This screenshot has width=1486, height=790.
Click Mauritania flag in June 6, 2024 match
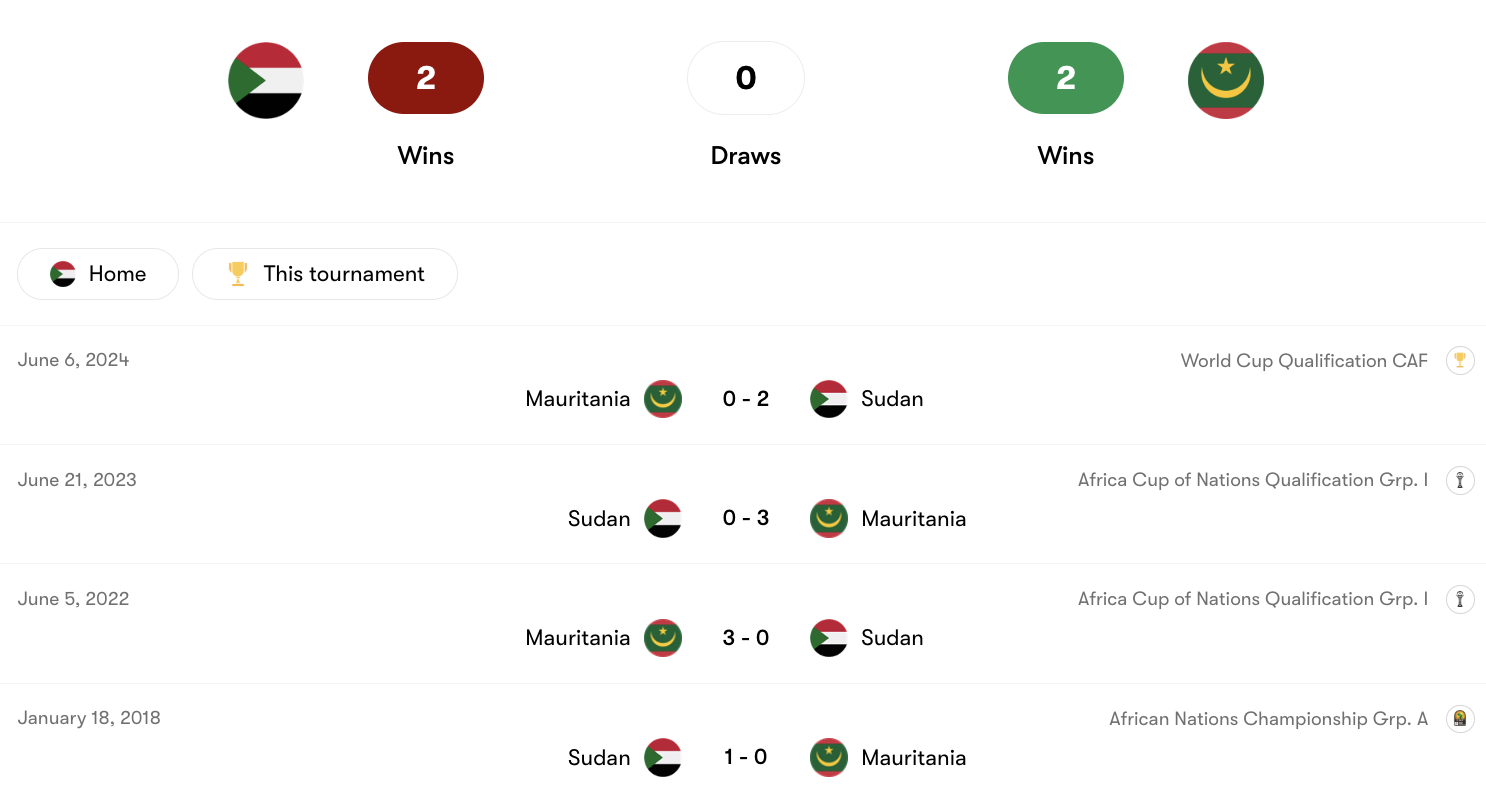click(663, 399)
